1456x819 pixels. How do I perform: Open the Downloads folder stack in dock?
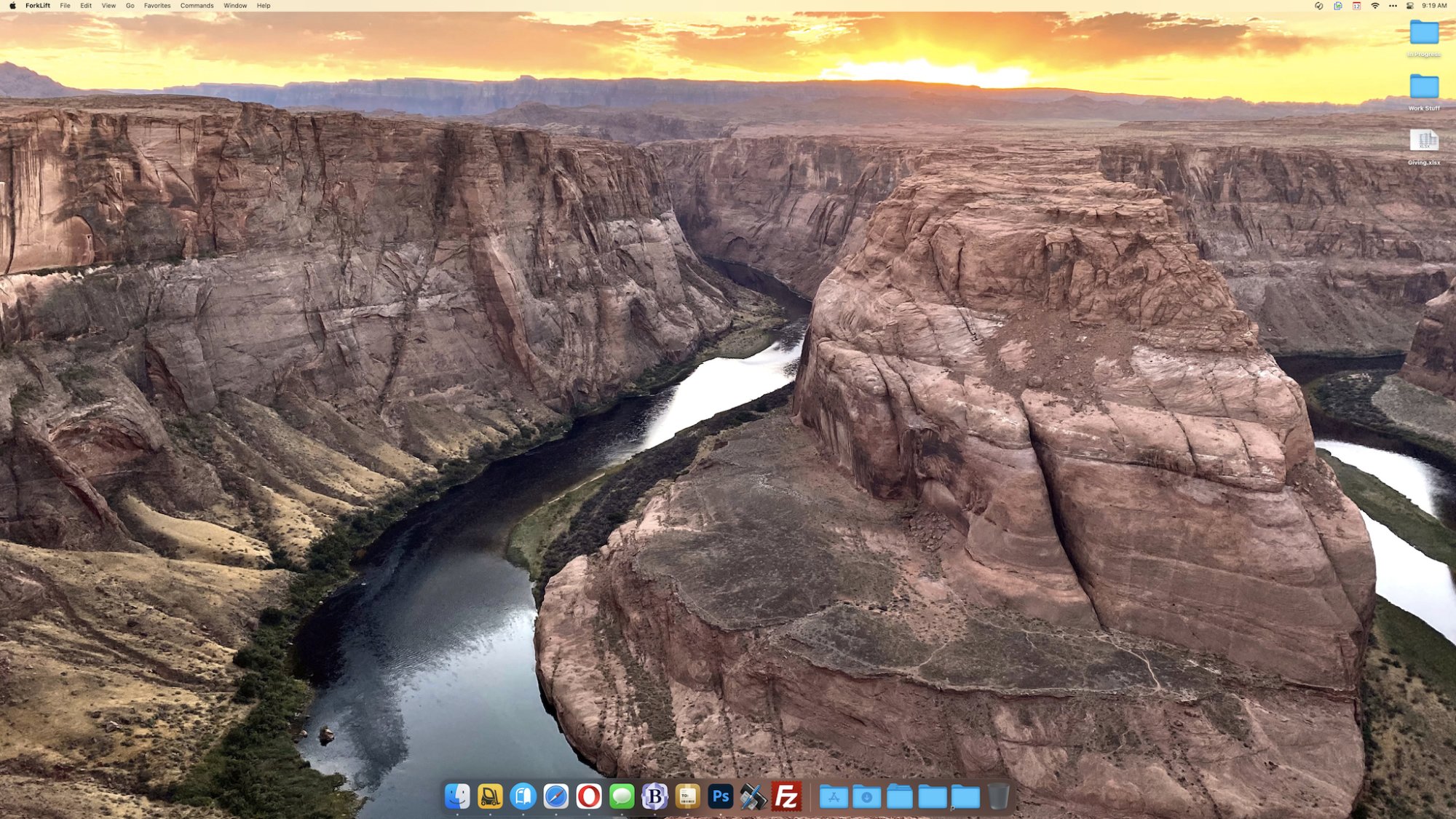(866, 797)
